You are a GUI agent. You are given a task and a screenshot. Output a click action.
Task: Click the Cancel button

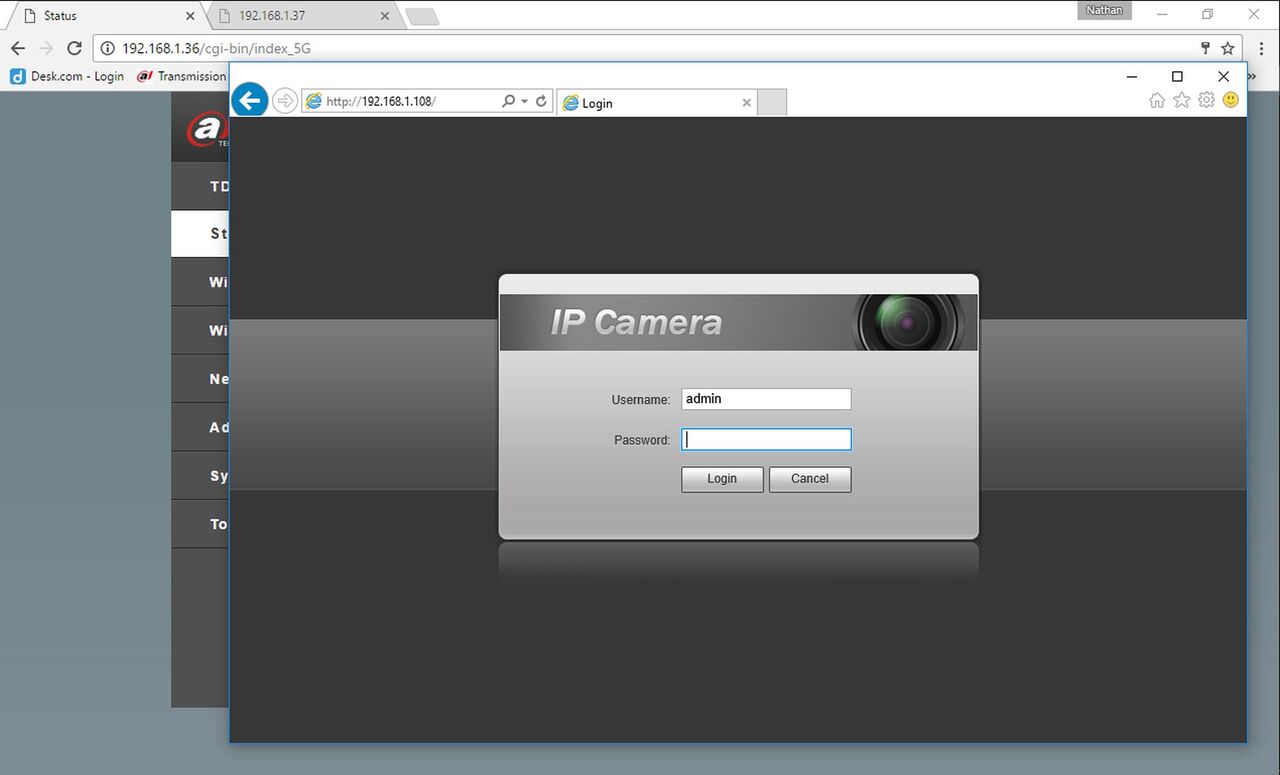(810, 479)
